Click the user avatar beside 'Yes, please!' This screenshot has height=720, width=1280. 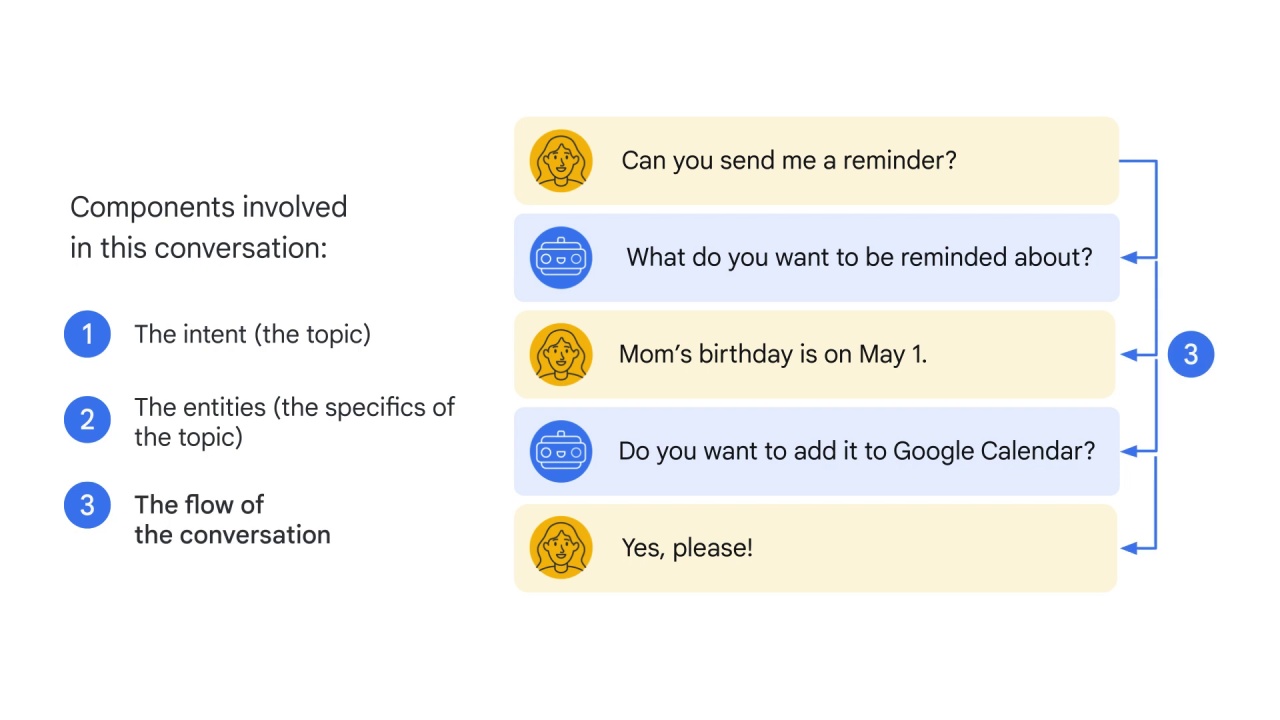tap(561, 548)
